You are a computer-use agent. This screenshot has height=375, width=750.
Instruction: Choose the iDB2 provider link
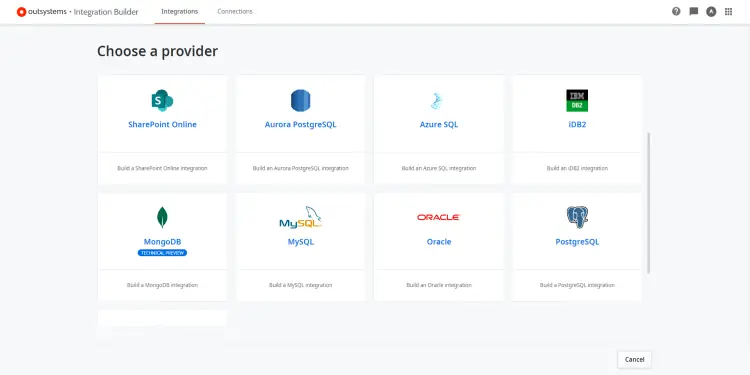click(577, 124)
